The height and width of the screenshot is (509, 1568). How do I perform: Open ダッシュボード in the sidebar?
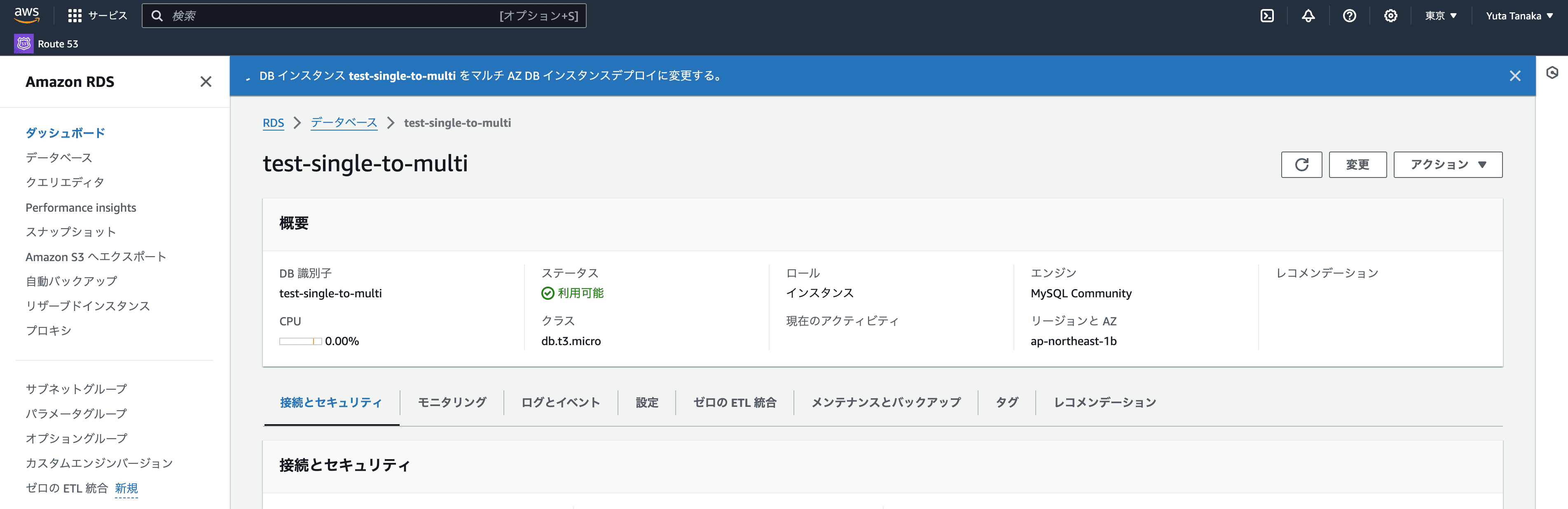pos(65,133)
